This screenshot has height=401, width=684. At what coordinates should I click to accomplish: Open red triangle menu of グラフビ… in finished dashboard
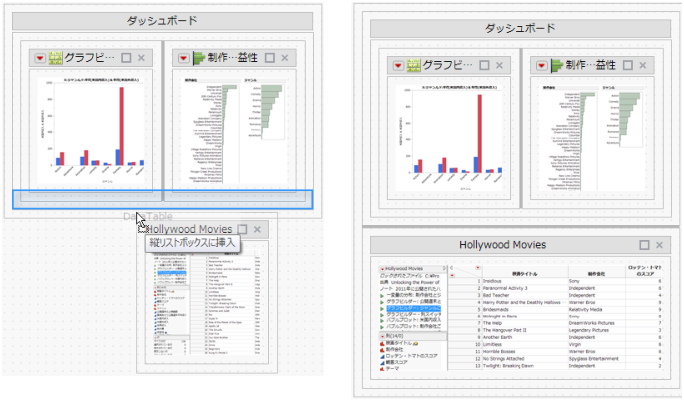(398, 65)
